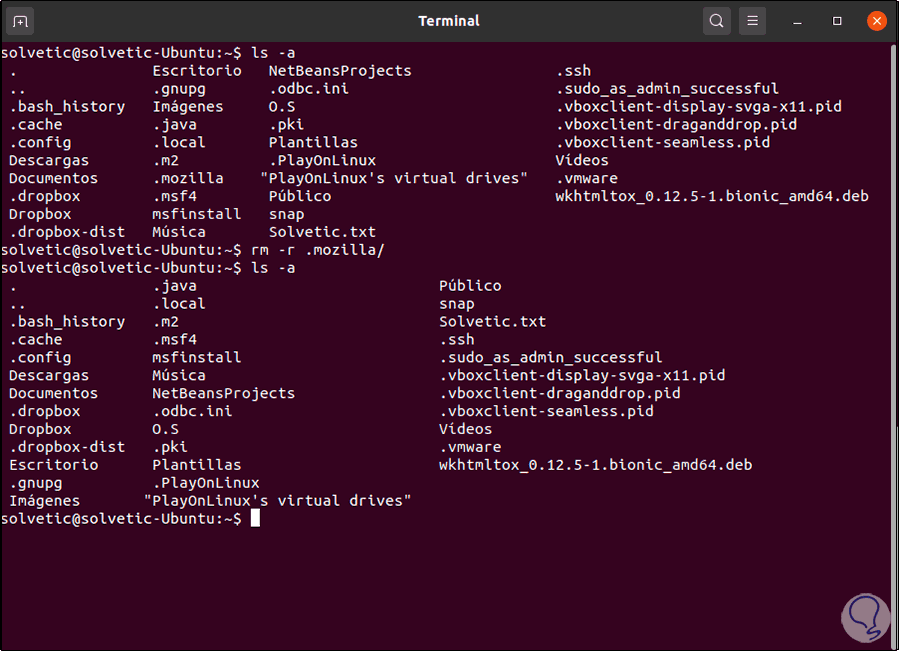Click the first "ls -a" command
This screenshot has width=899, height=651.
(273, 53)
